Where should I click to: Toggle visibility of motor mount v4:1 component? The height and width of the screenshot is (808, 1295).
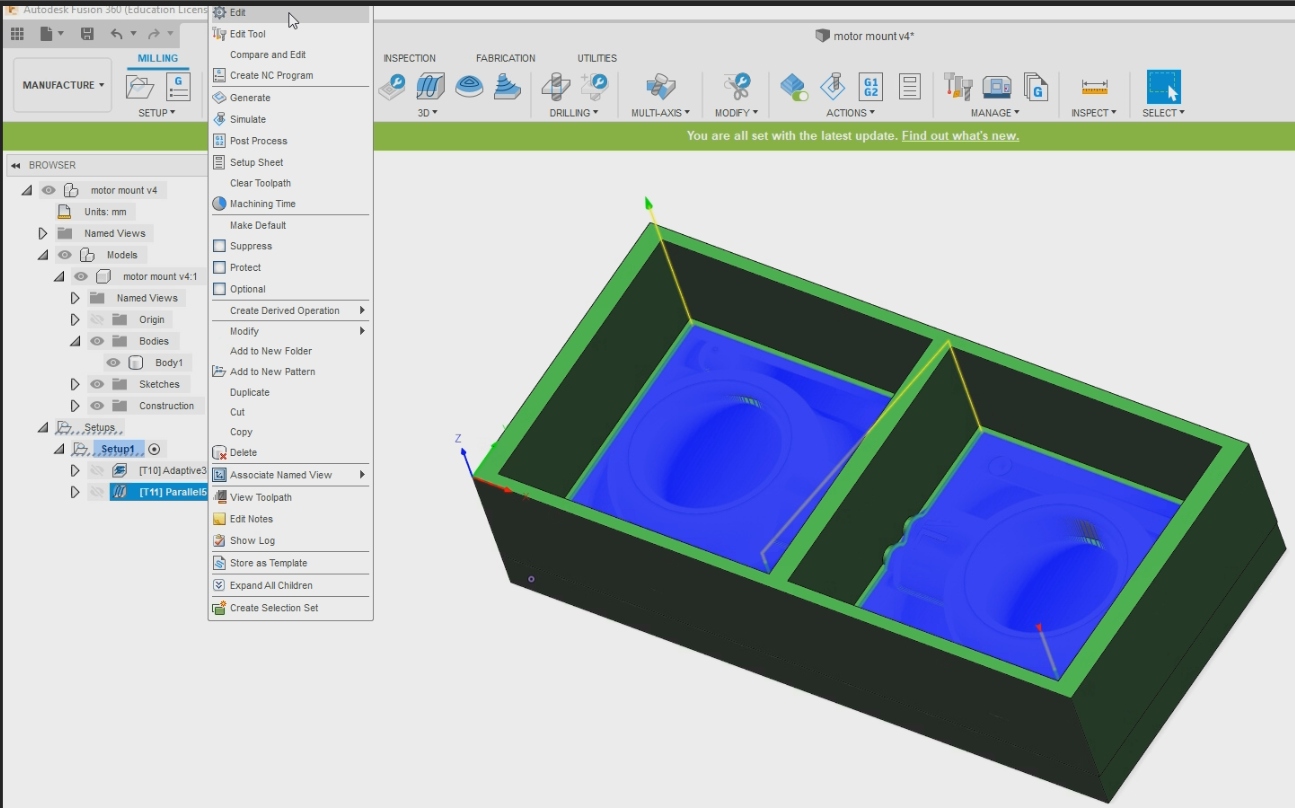pos(80,277)
